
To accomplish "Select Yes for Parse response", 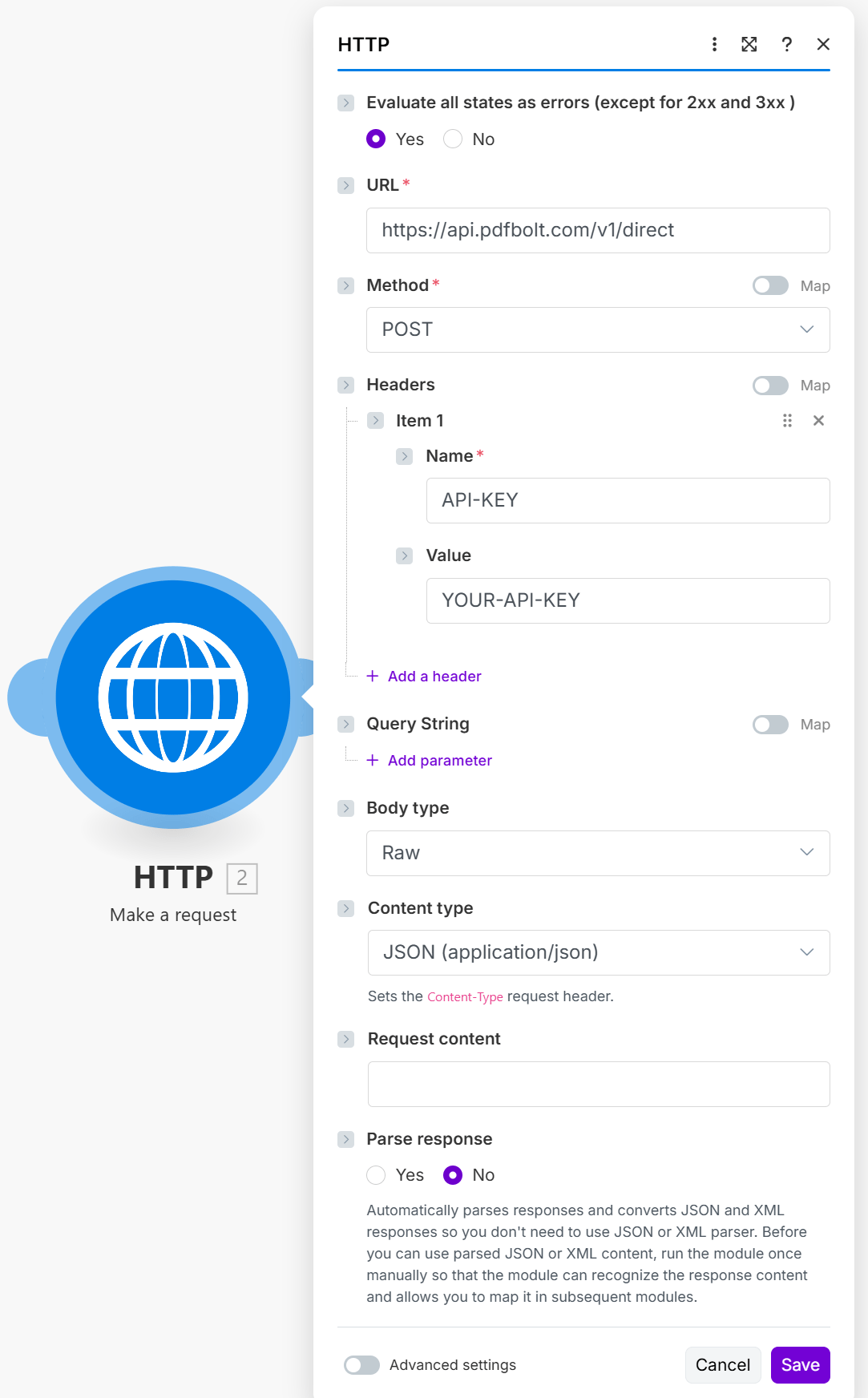I will pos(376,1175).
